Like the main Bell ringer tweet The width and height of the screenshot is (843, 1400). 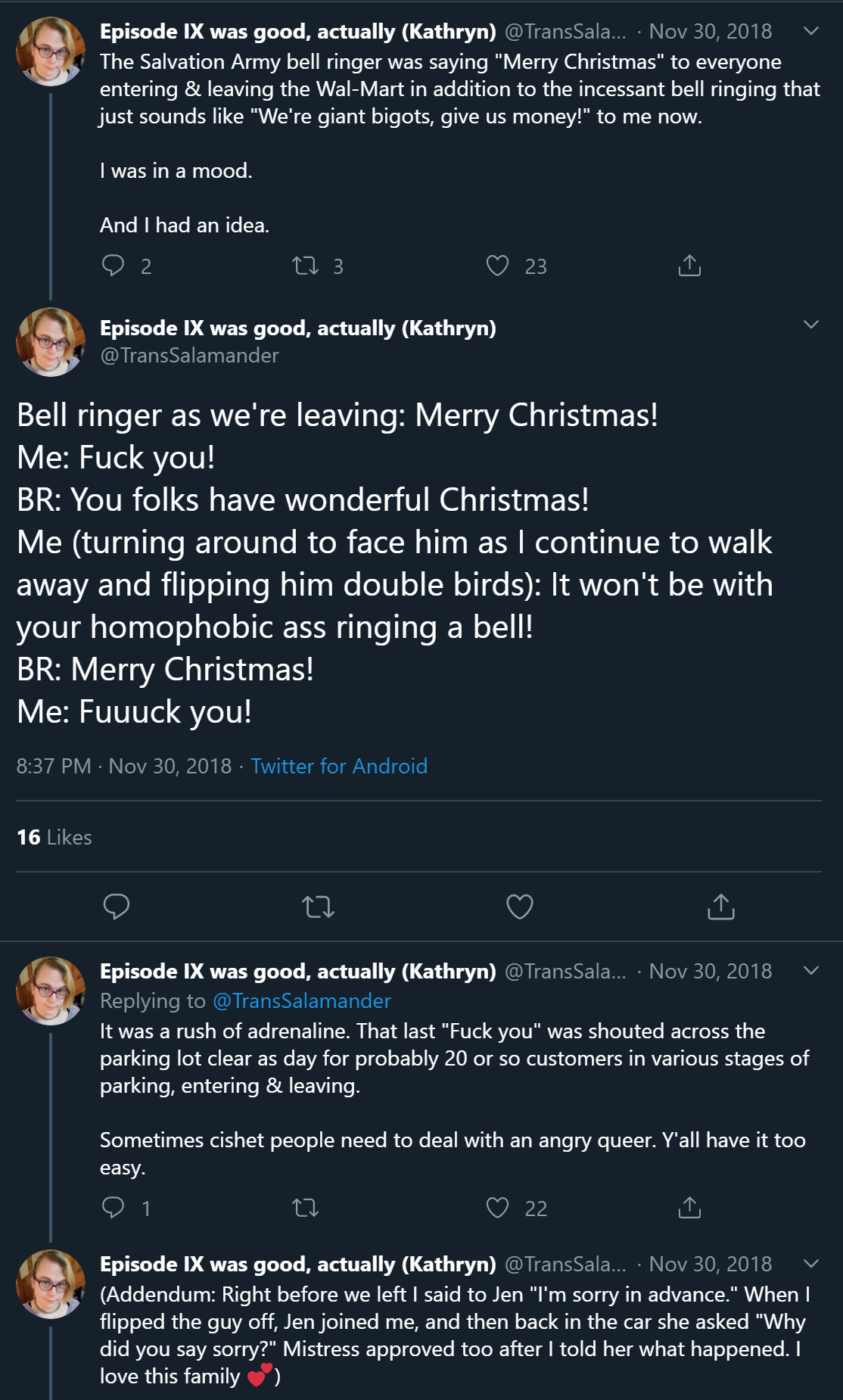pyautogui.click(x=520, y=906)
